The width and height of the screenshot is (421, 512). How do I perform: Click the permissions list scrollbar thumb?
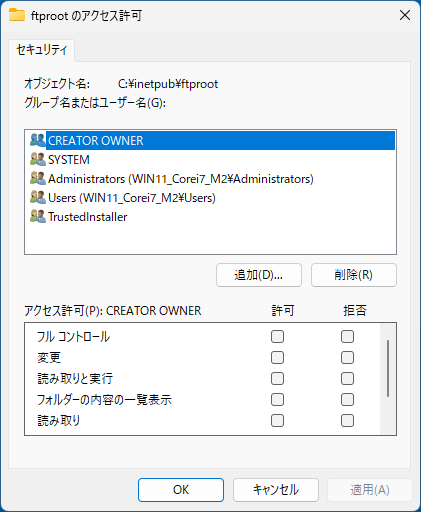click(x=388, y=368)
